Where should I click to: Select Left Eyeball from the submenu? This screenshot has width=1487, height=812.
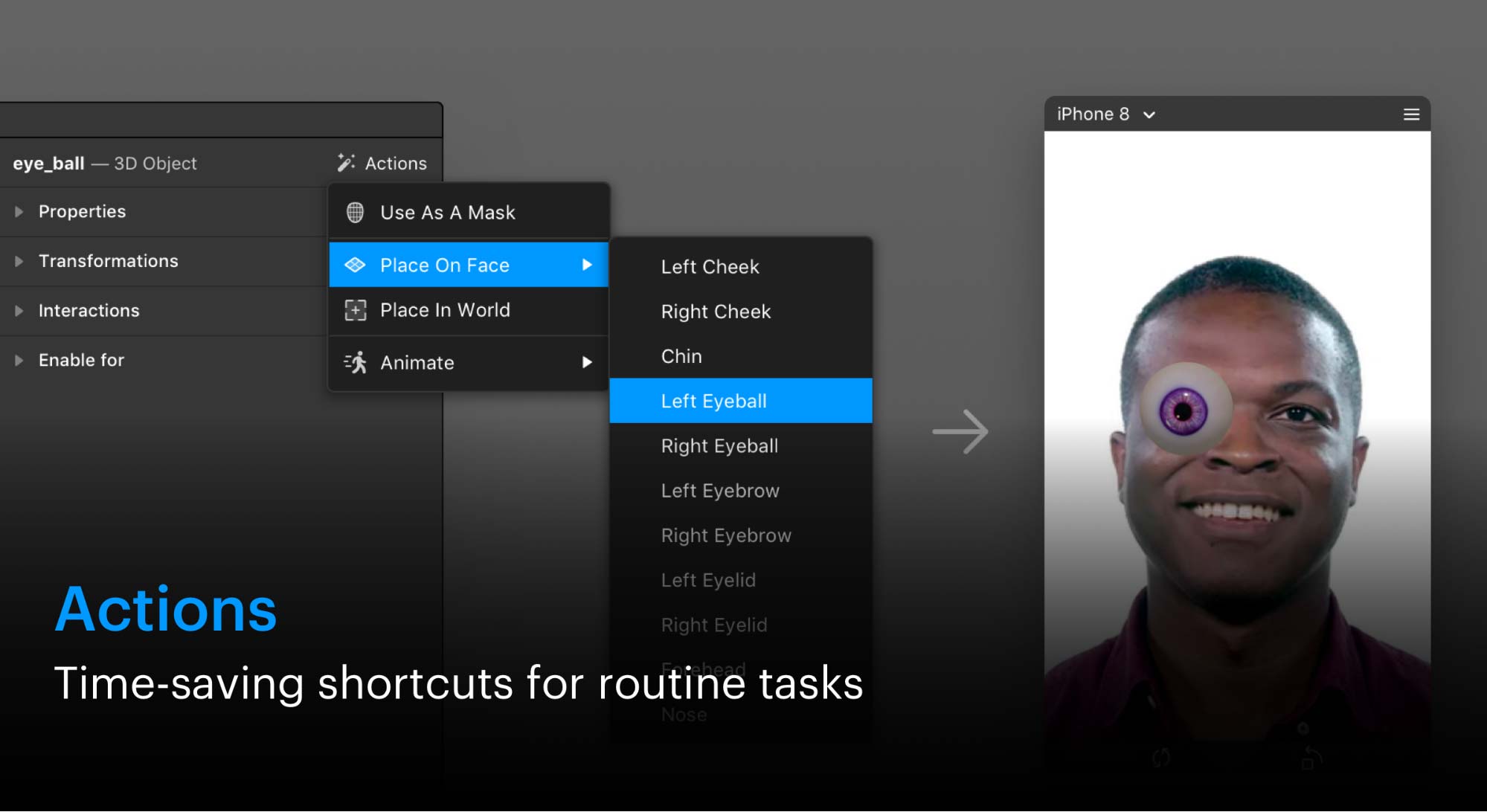pyautogui.click(x=713, y=402)
